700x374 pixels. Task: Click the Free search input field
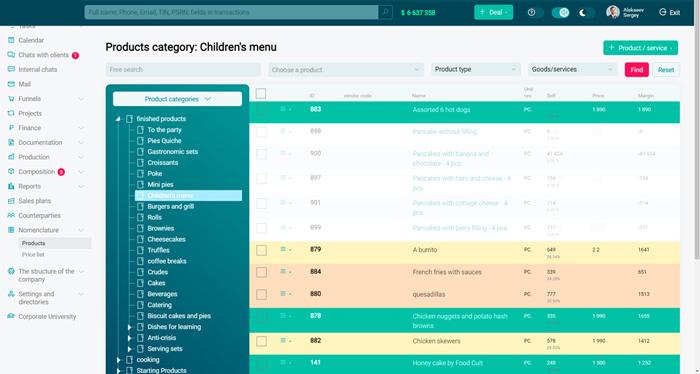click(x=183, y=70)
